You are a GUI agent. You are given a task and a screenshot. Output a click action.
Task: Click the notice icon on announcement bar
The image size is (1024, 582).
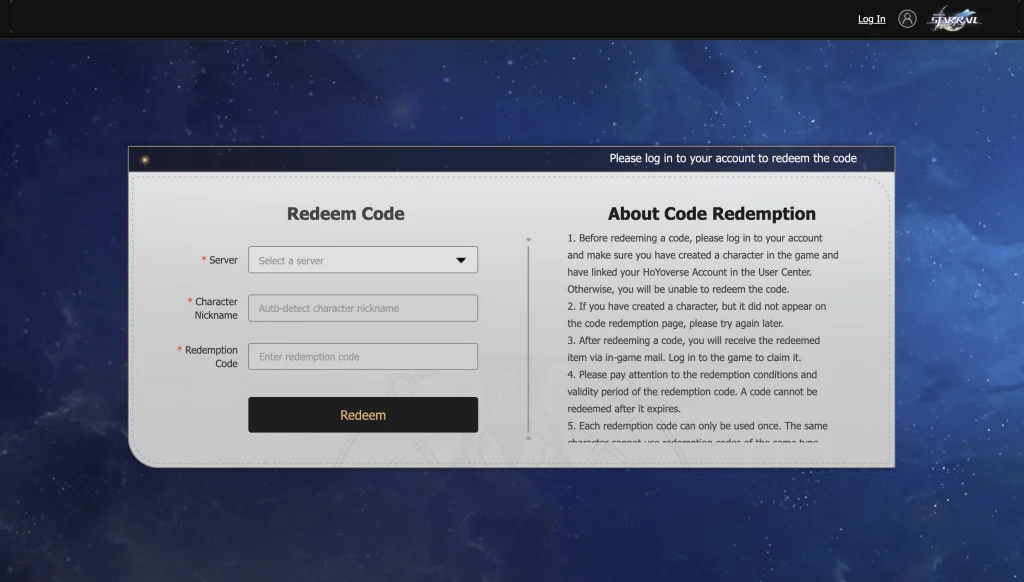click(x=145, y=159)
